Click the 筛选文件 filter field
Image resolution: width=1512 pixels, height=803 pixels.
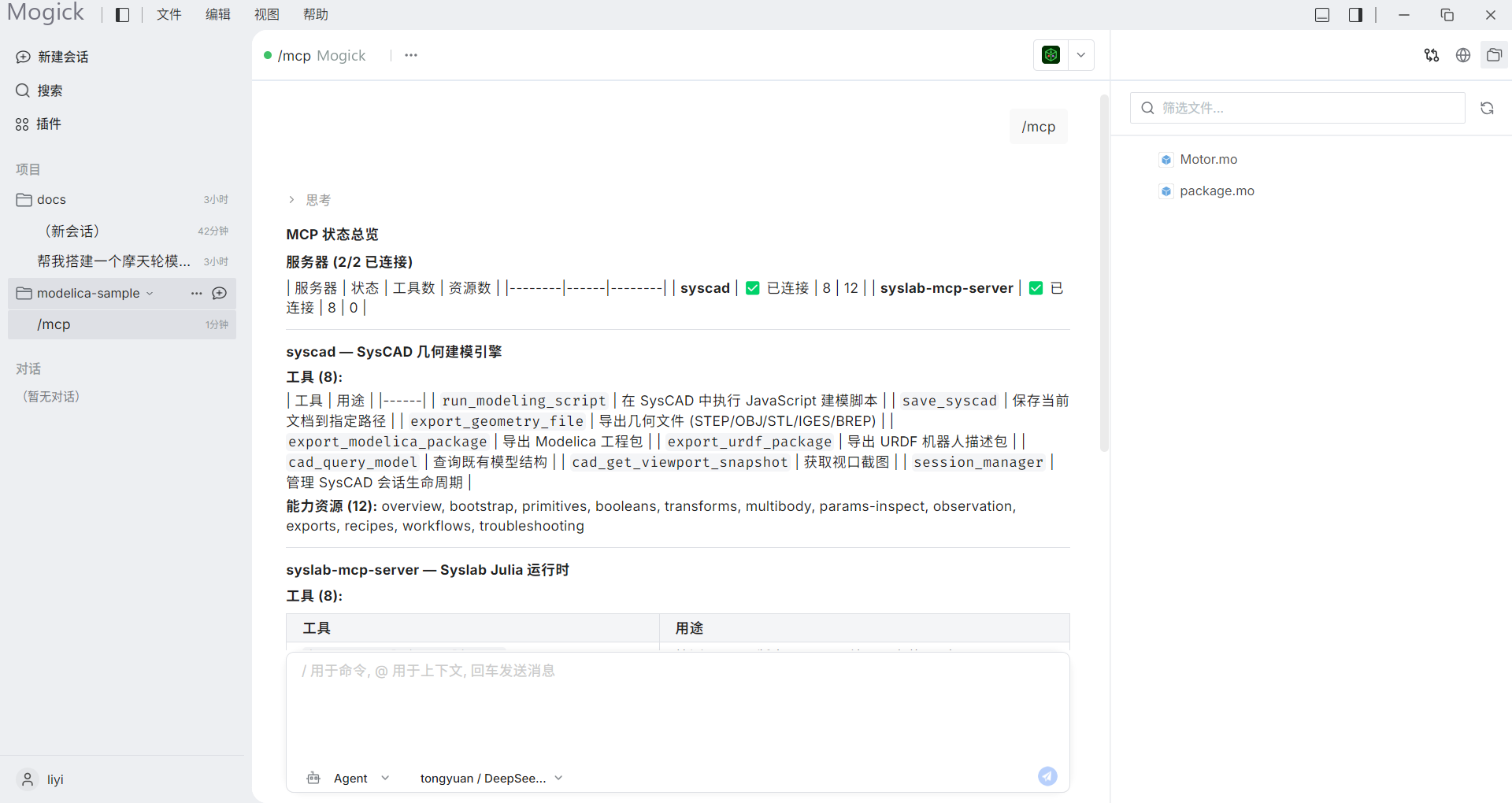pyautogui.click(x=1297, y=108)
